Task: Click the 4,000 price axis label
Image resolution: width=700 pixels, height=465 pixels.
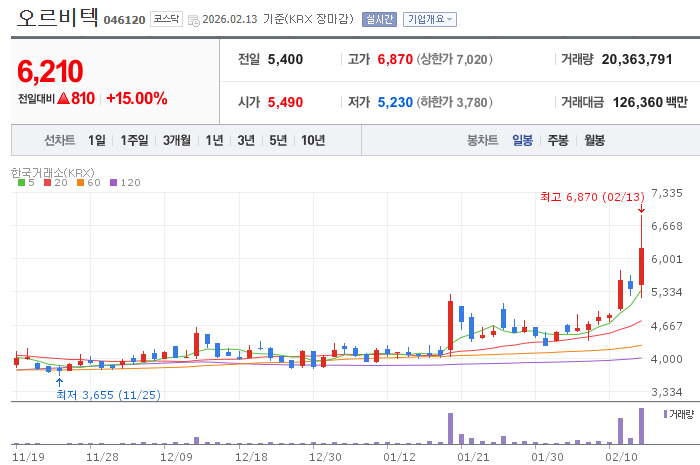Action: [x=667, y=359]
